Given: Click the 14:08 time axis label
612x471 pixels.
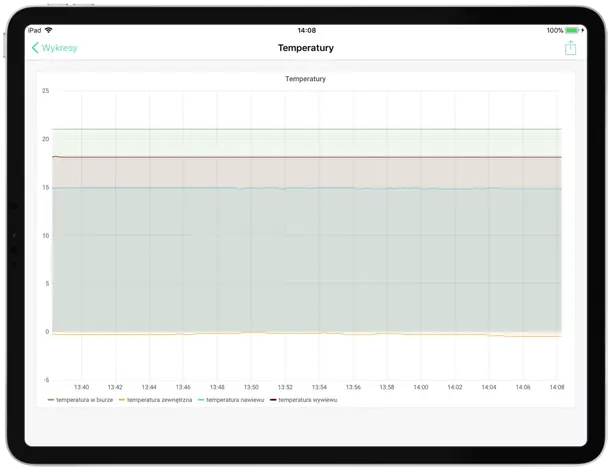Looking at the screenshot, I should (556, 387).
